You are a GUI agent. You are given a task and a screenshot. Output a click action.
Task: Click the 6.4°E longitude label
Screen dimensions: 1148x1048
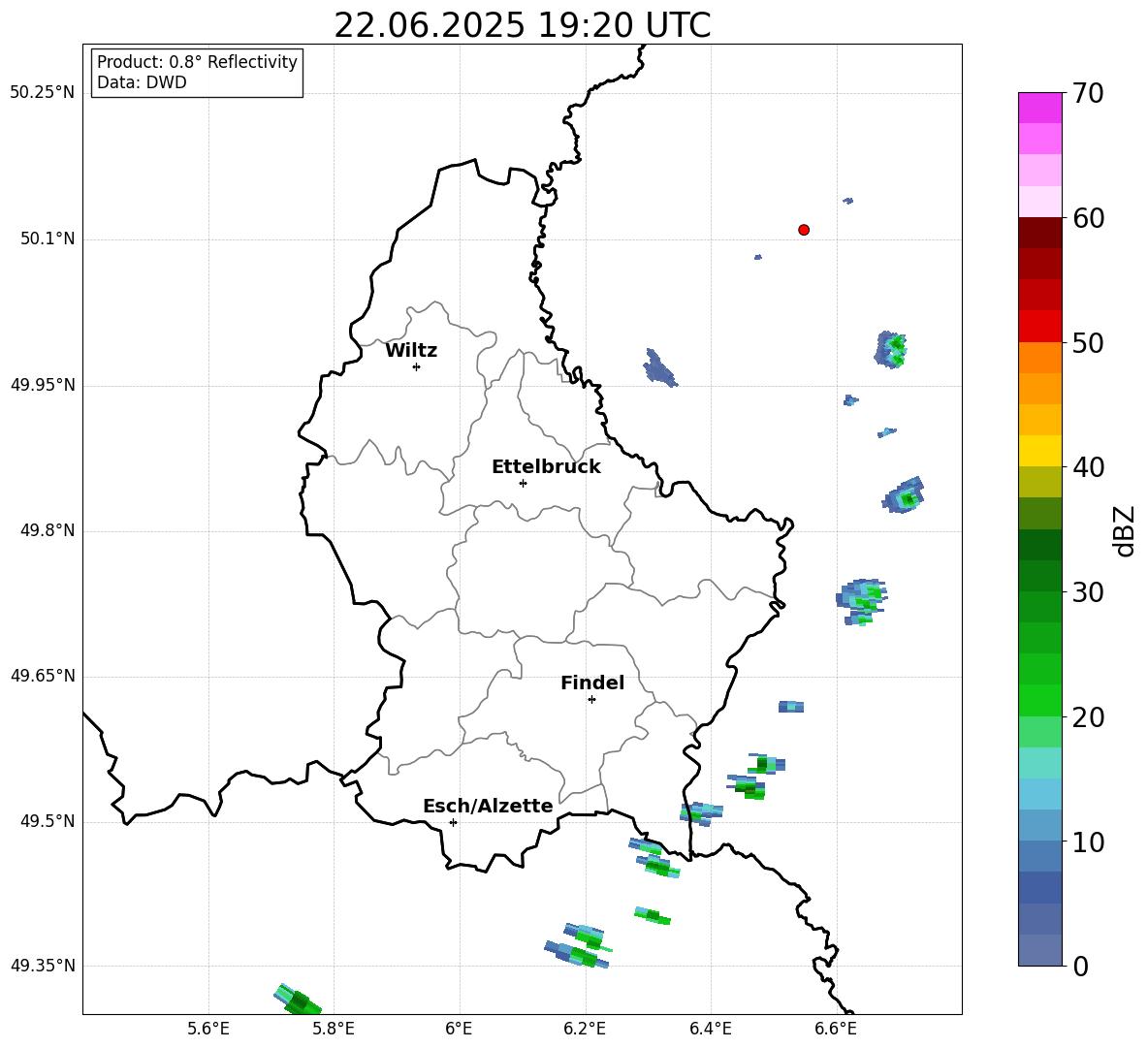click(x=710, y=1030)
